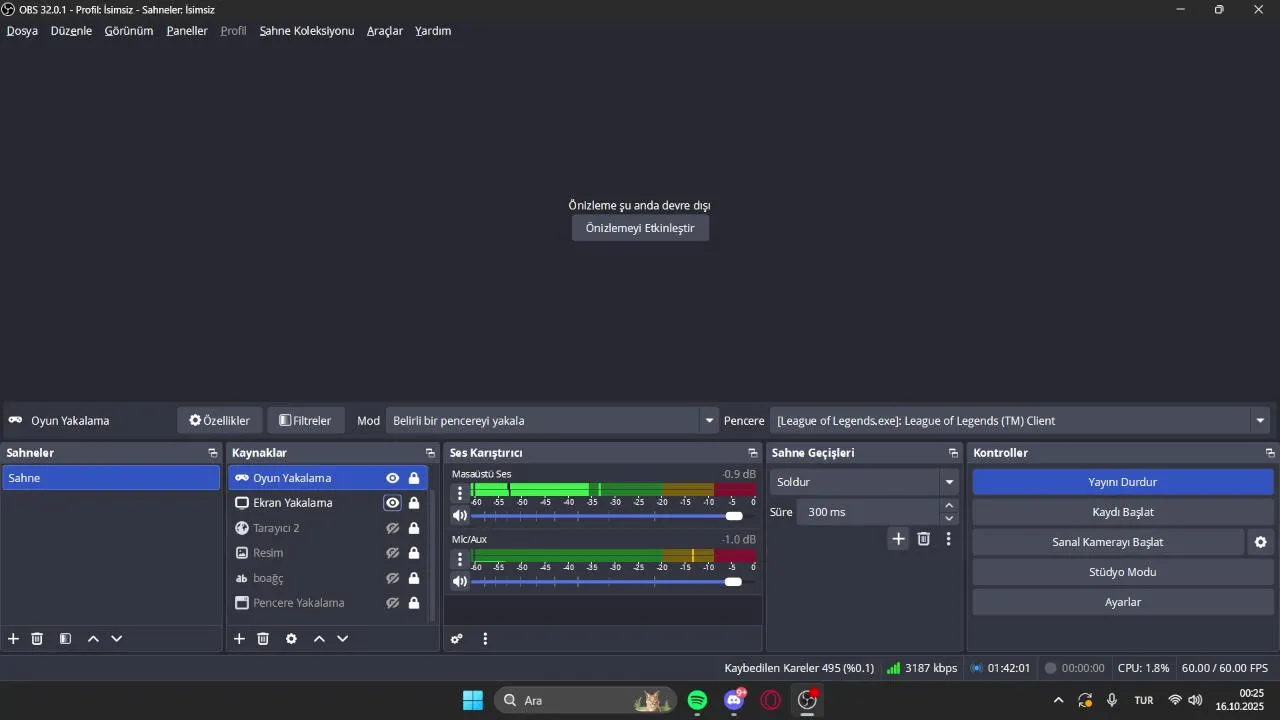Mute Masaüstü Ses speaker icon
Image resolution: width=1280 pixels, height=720 pixels.
460,516
